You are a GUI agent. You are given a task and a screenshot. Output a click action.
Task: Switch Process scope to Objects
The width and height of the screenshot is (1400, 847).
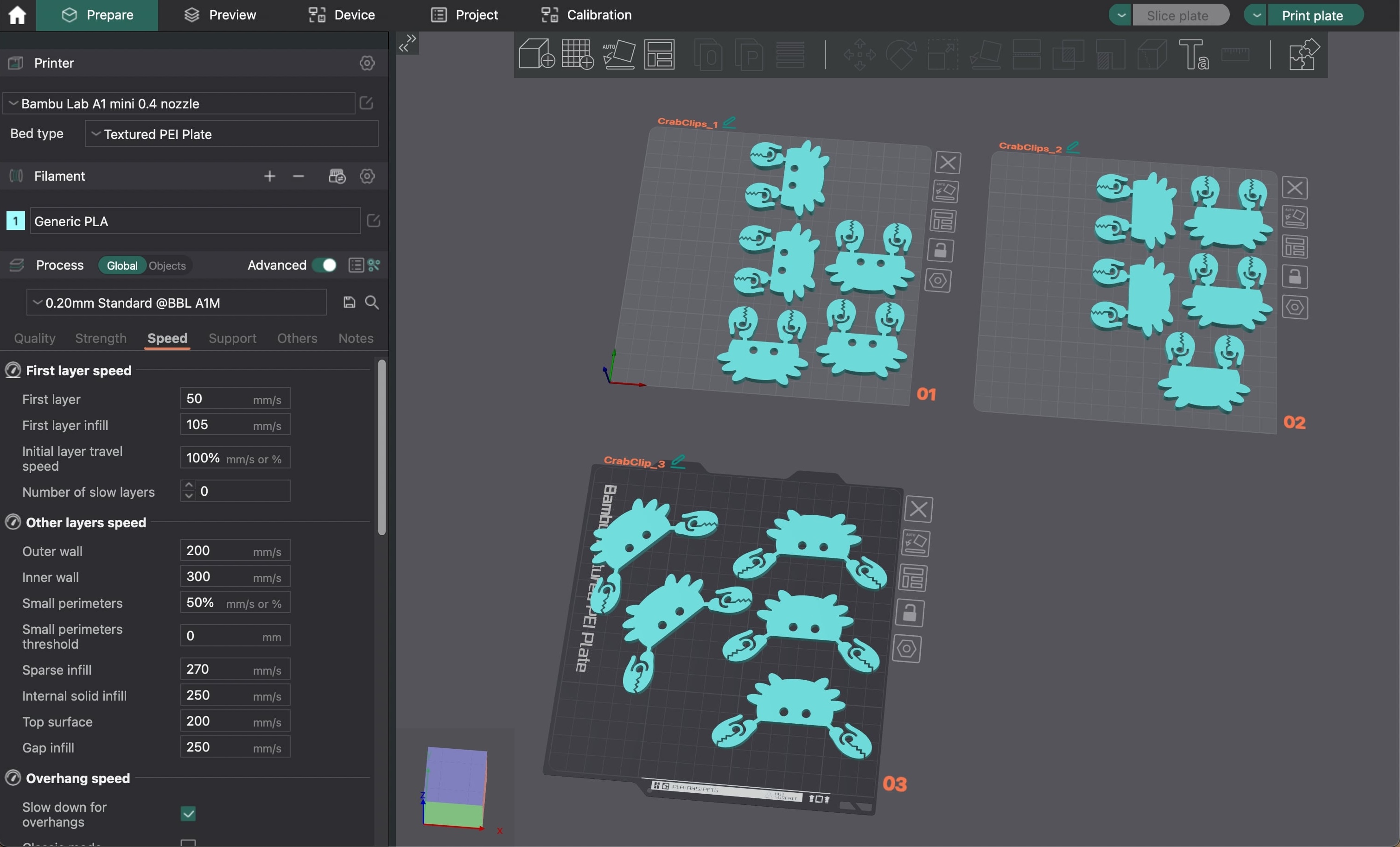(167, 266)
